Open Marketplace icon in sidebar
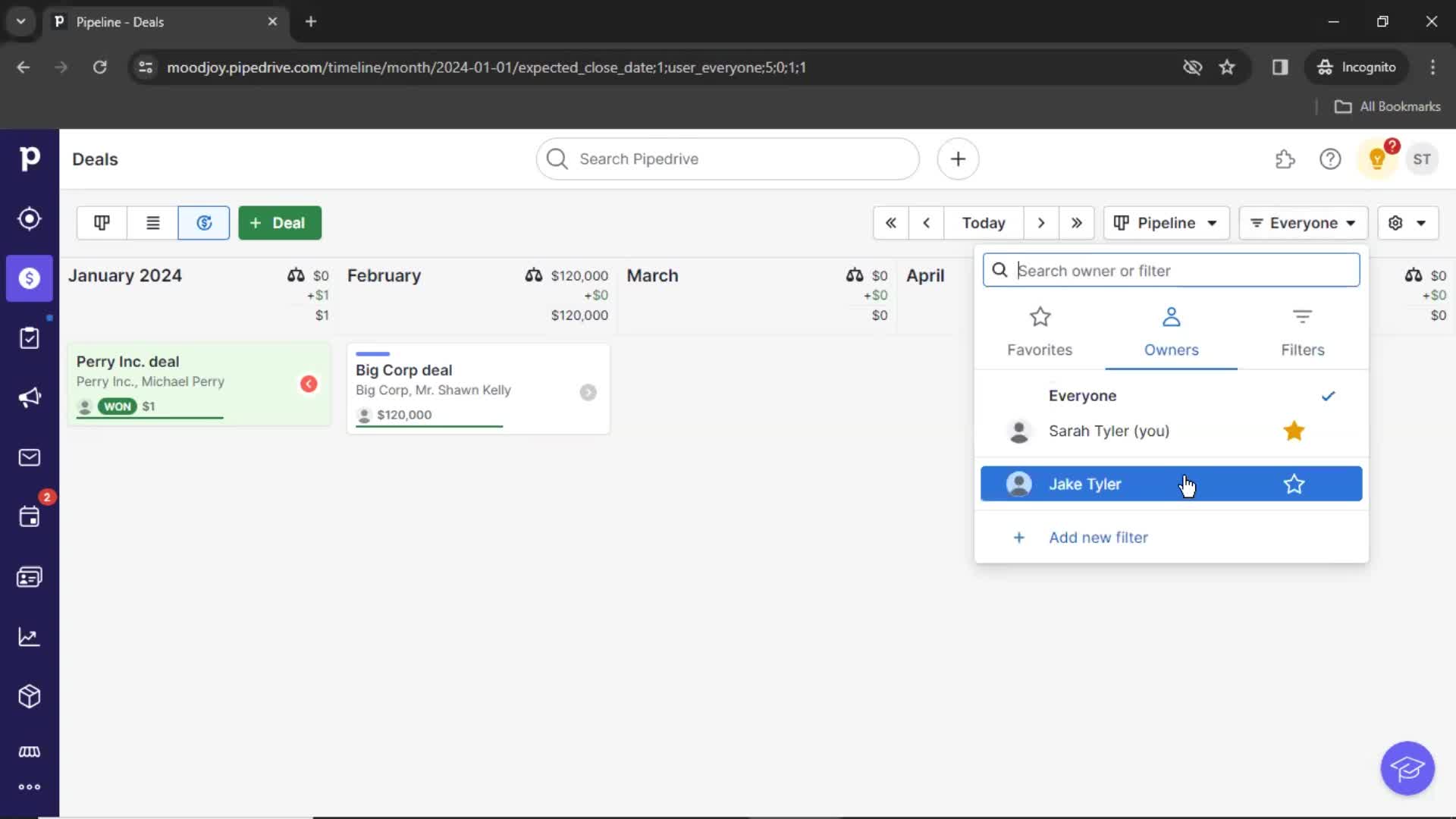The width and height of the screenshot is (1456, 819). [30, 752]
